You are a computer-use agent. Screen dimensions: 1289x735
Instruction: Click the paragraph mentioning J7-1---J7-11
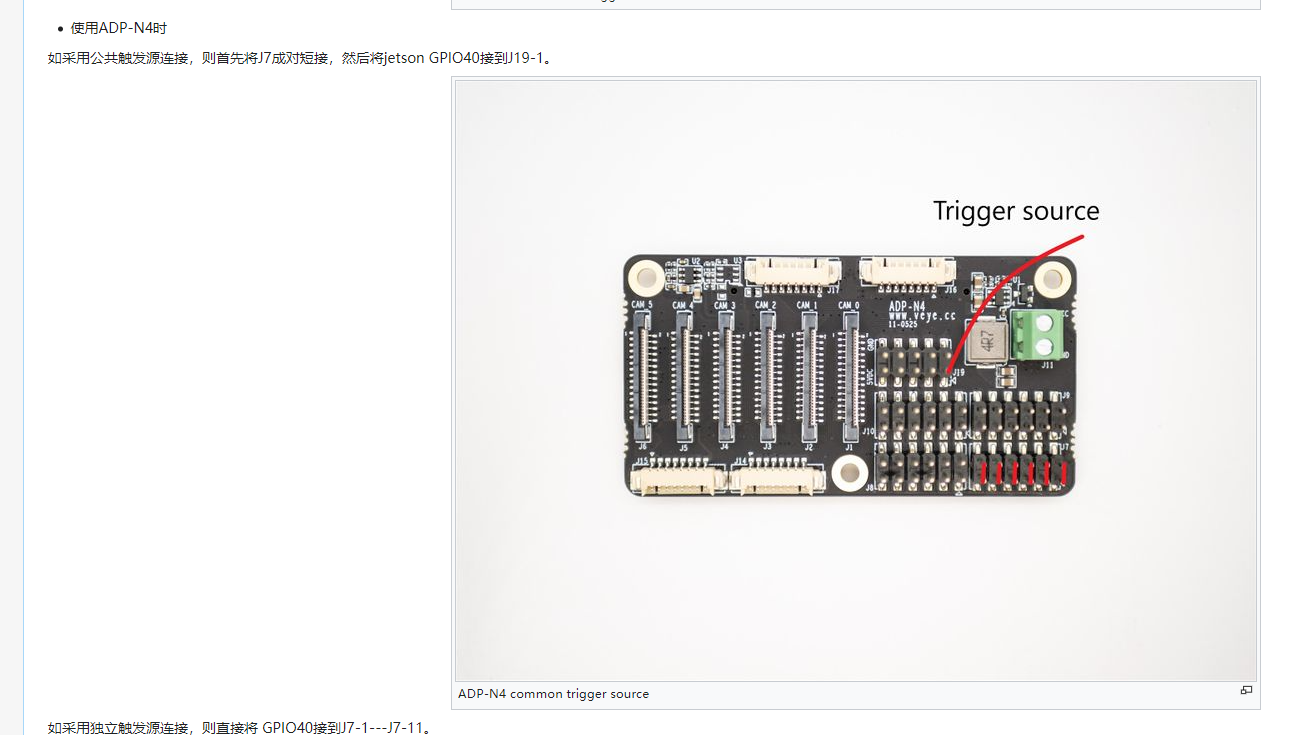point(240,727)
